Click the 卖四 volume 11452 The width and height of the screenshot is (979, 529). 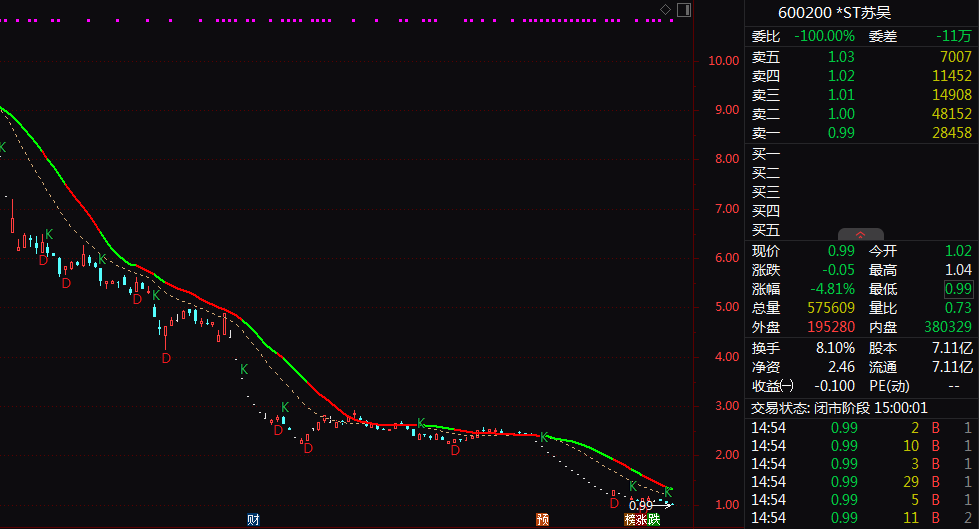(x=952, y=76)
